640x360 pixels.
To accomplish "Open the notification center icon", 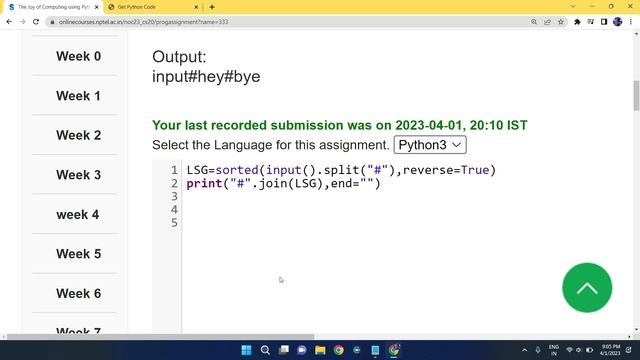I will [629, 350].
